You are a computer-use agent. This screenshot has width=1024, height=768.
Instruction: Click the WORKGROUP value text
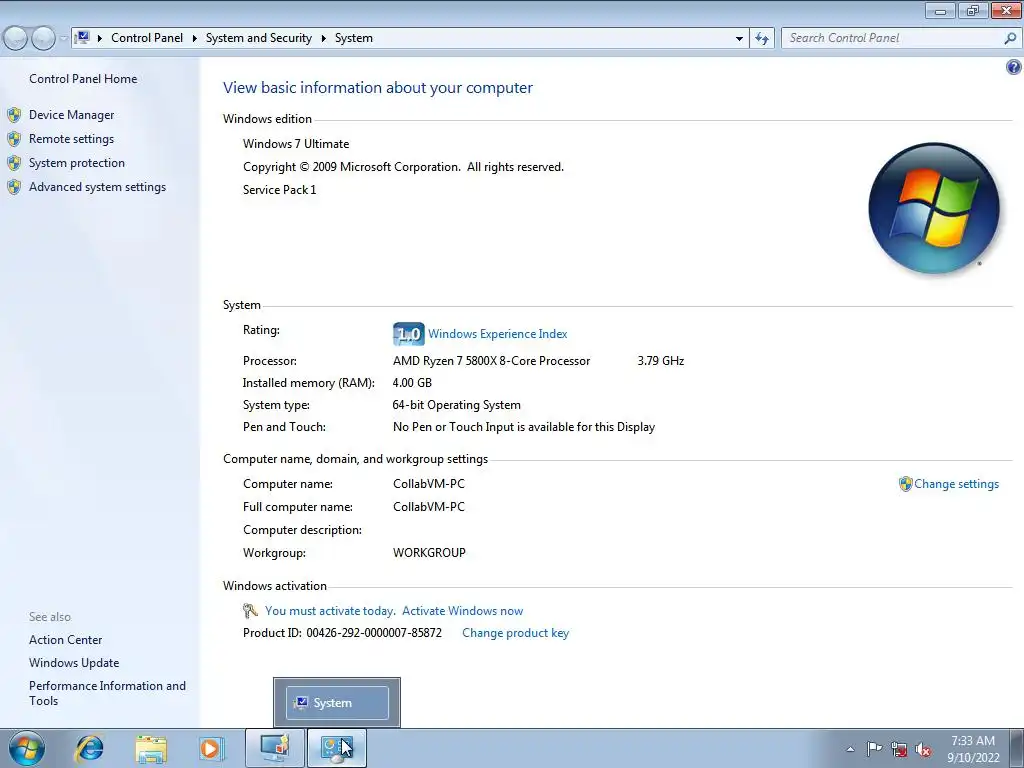pos(429,553)
